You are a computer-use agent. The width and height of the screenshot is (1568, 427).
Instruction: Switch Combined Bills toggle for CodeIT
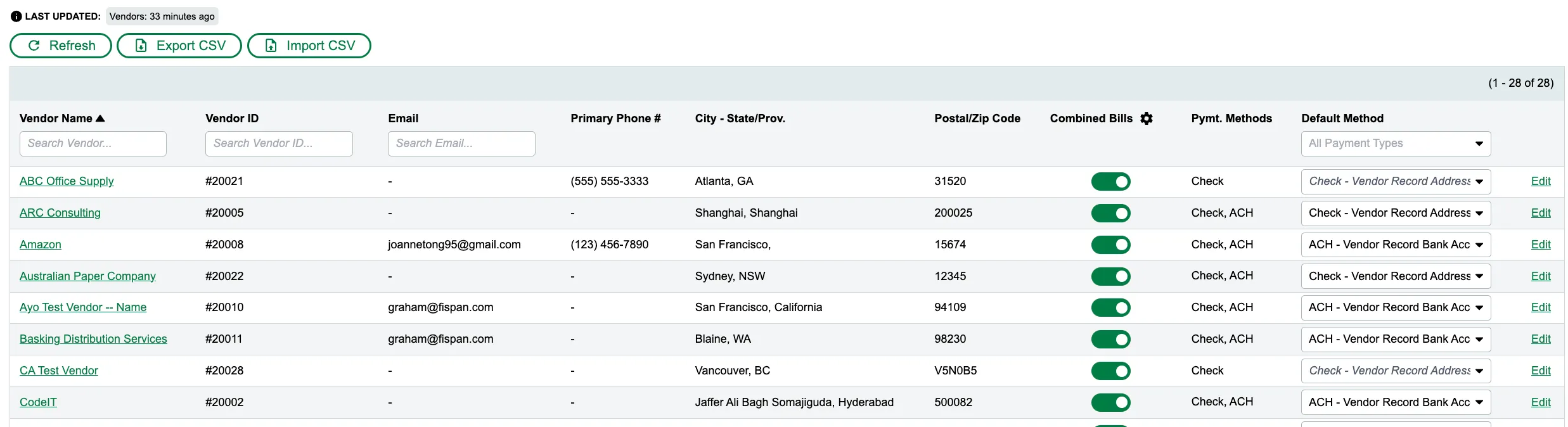tap(1110, 402)
